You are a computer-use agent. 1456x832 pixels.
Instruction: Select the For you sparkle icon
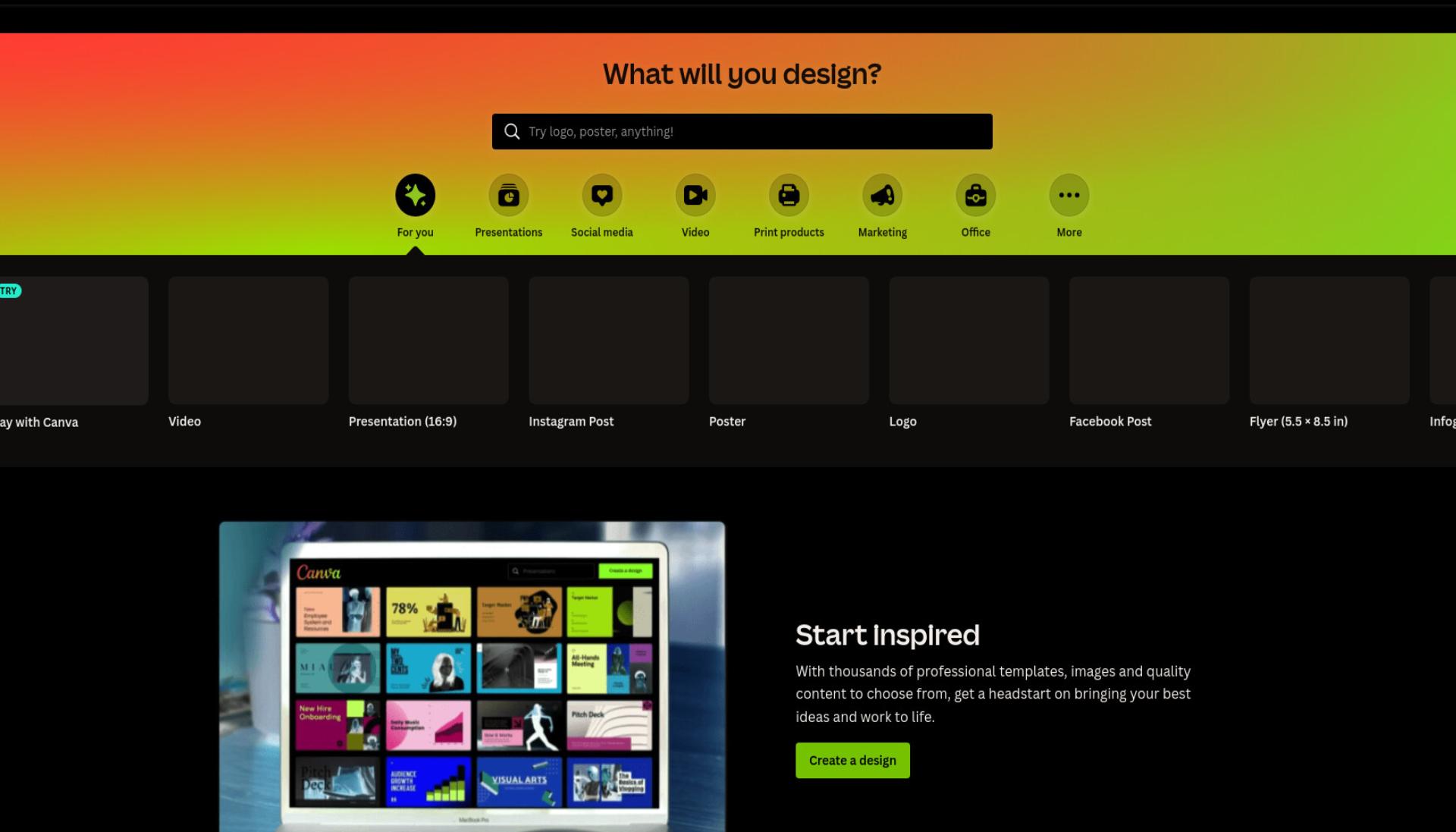(x=415, y=195)
